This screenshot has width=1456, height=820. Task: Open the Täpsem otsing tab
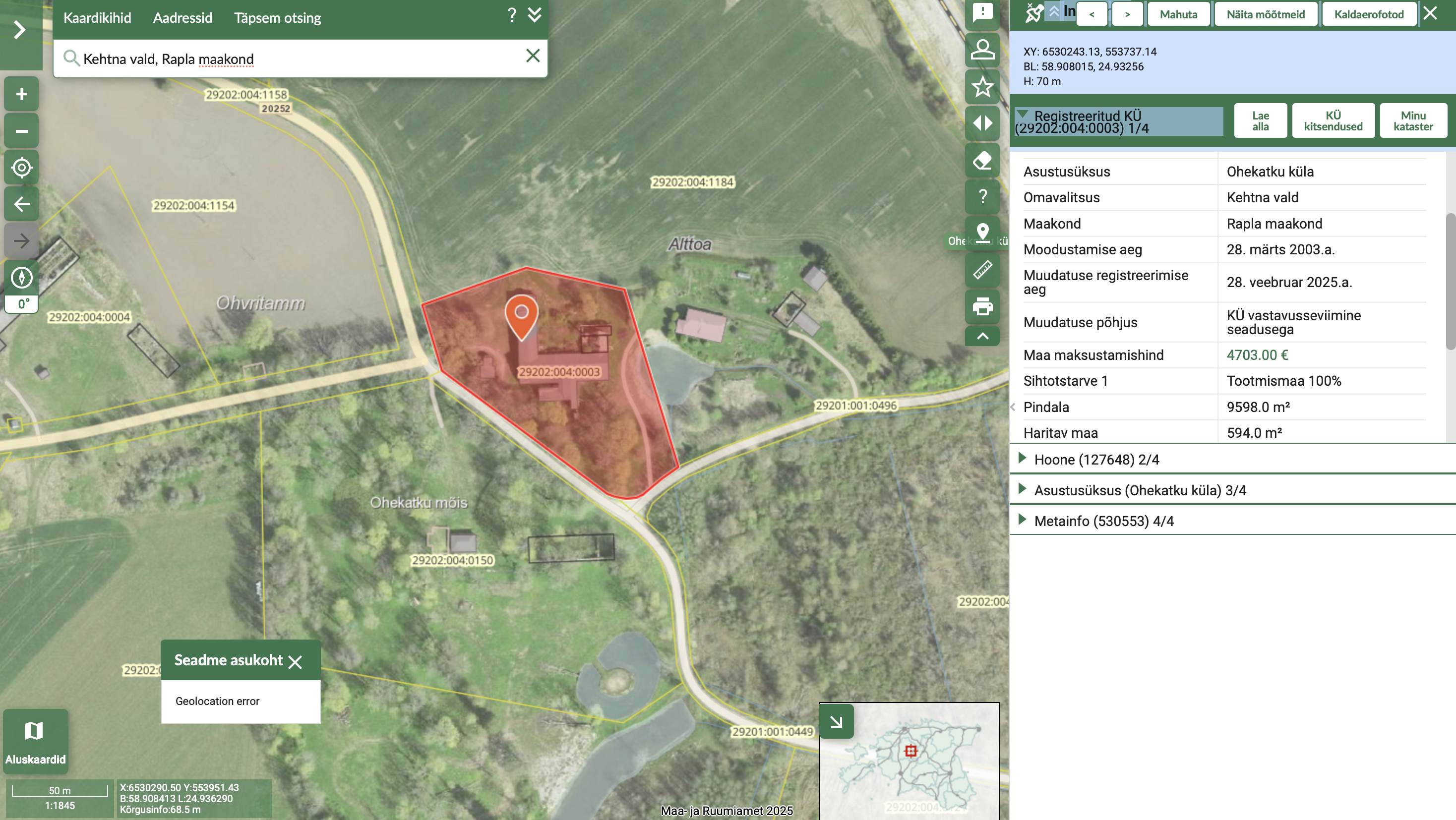pyautogui.click(x=278, y=18)
